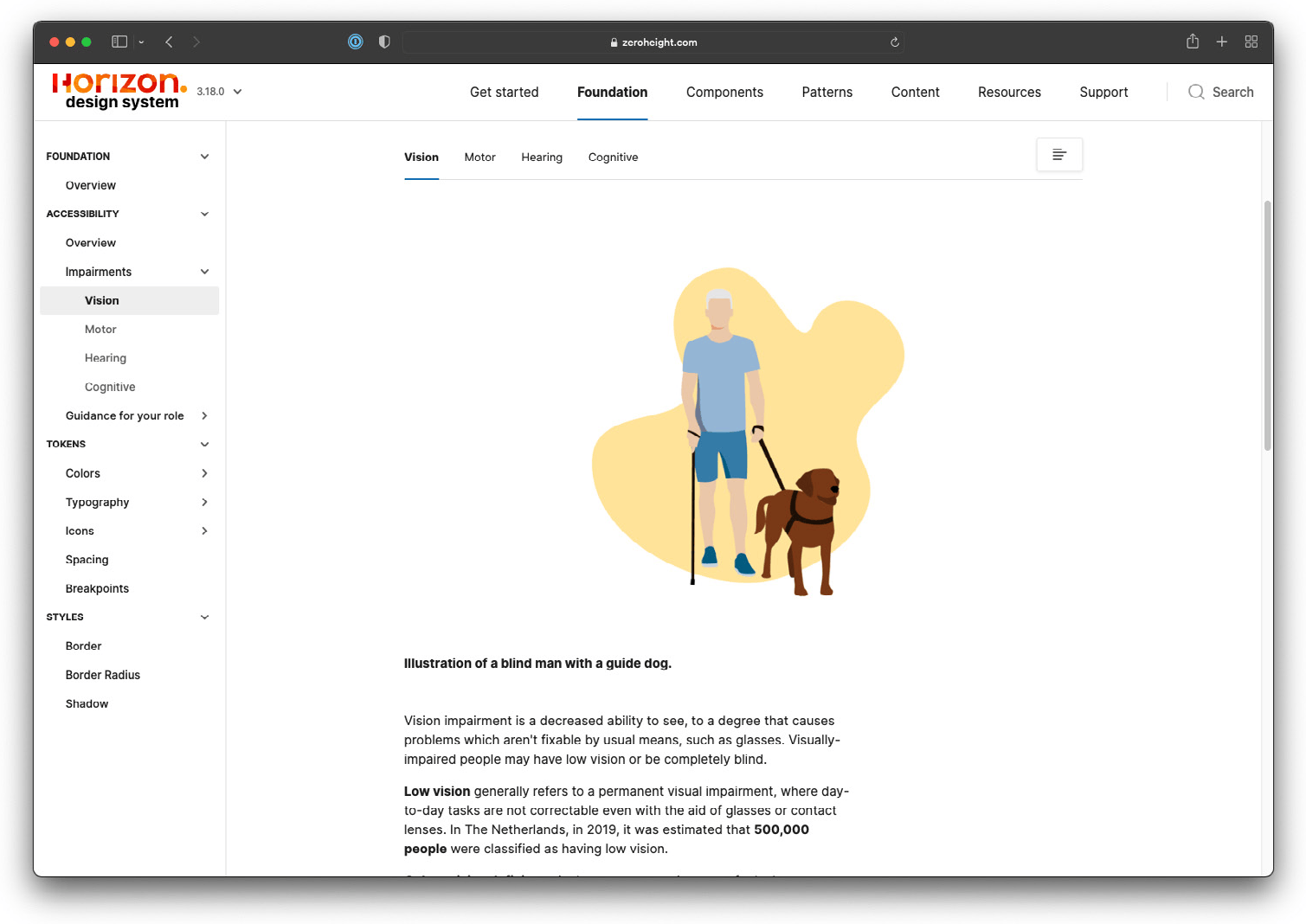
Task: Show the Safari tab overview icon
Action: click(1251, 42)
